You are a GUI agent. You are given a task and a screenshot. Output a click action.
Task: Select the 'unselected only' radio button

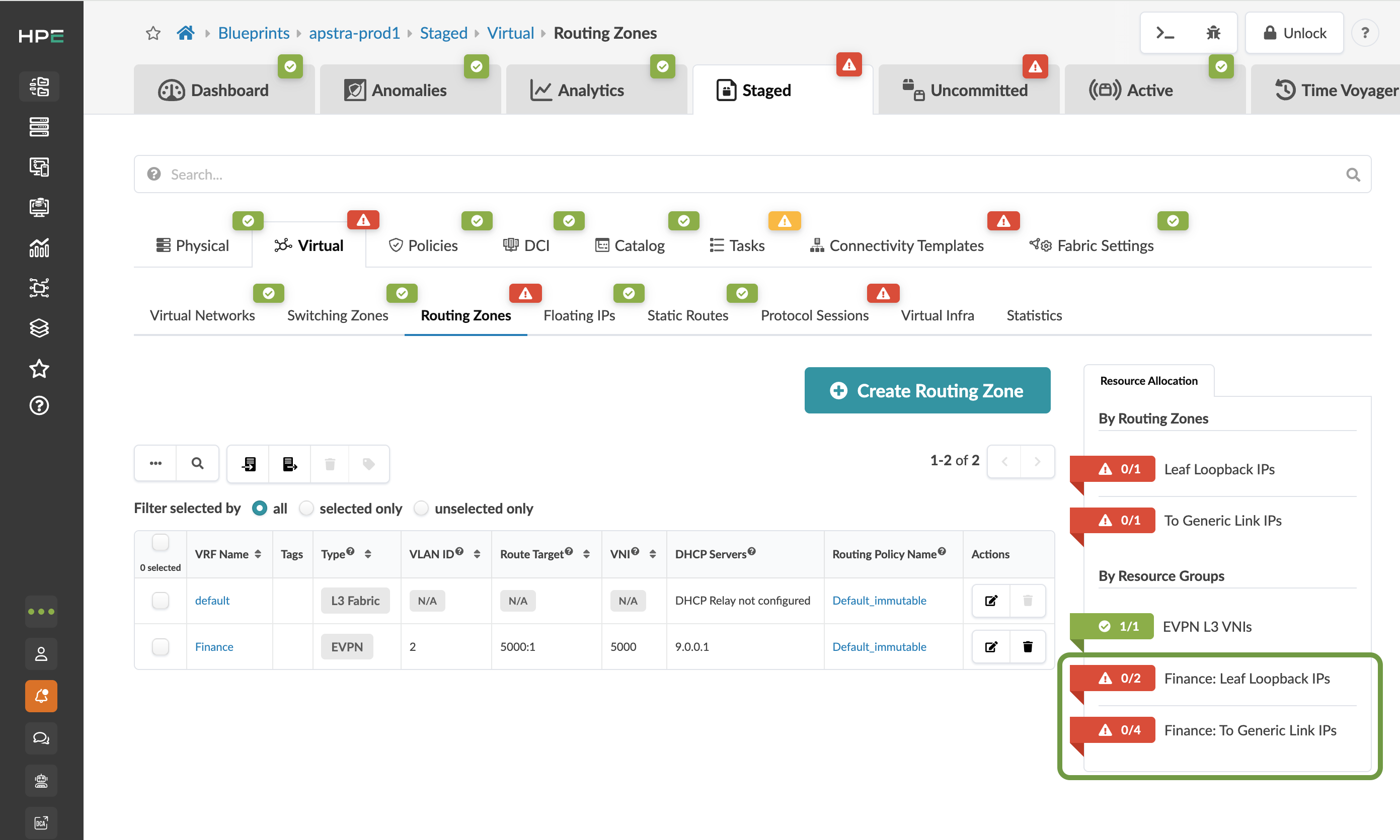tap(421, 509)
